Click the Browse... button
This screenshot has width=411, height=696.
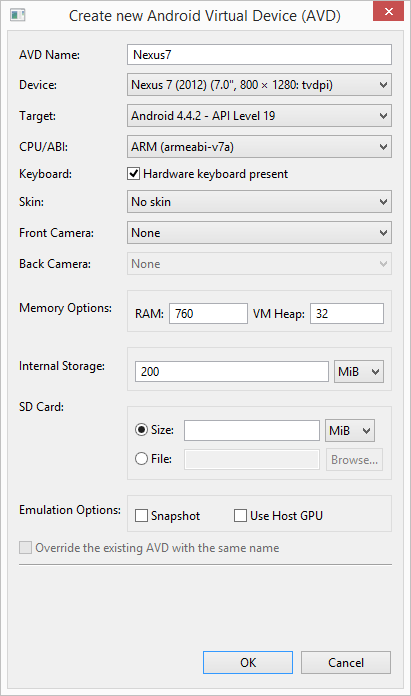[x=354, y=459]
